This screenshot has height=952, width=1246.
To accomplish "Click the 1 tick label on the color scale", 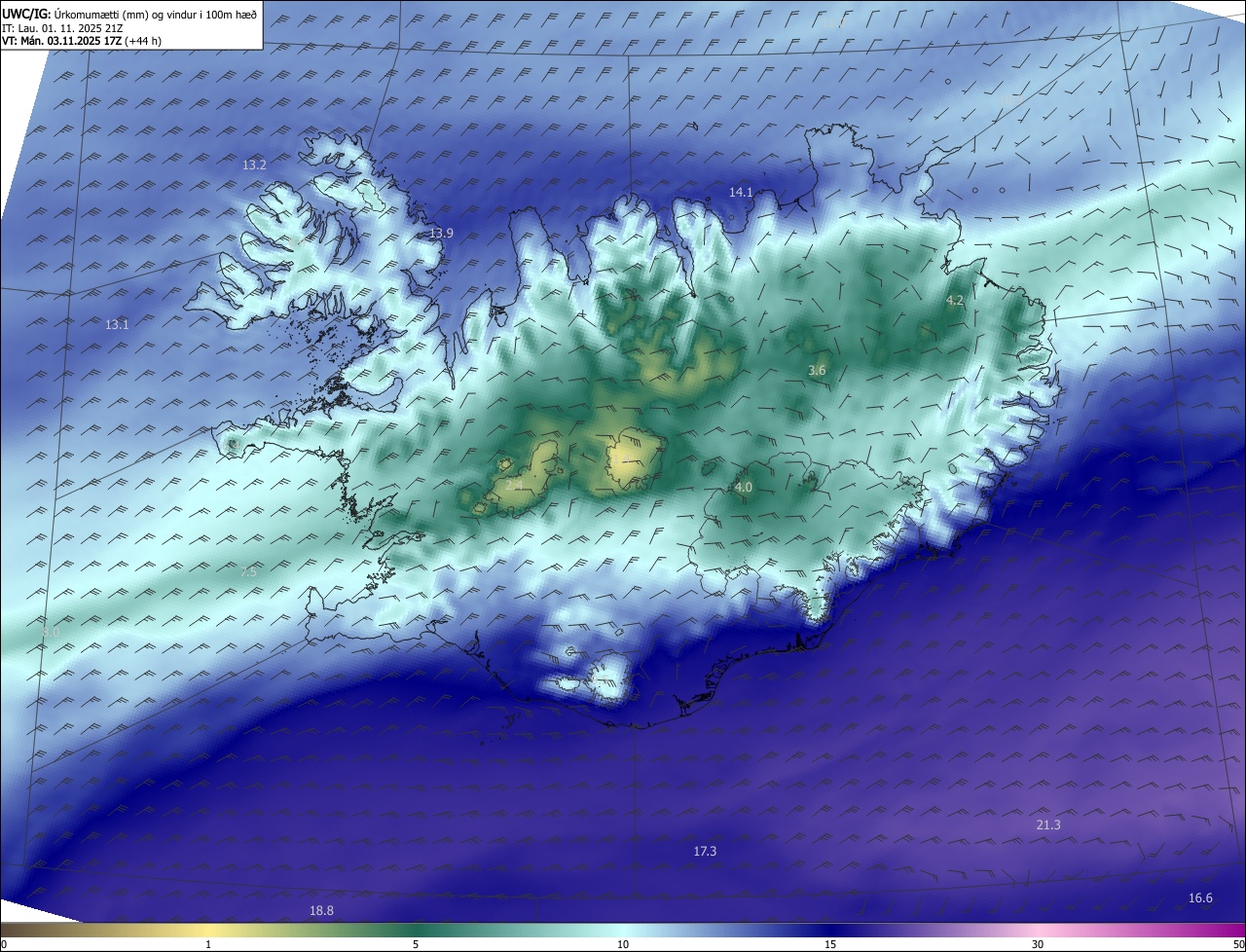I will [209, 944].
